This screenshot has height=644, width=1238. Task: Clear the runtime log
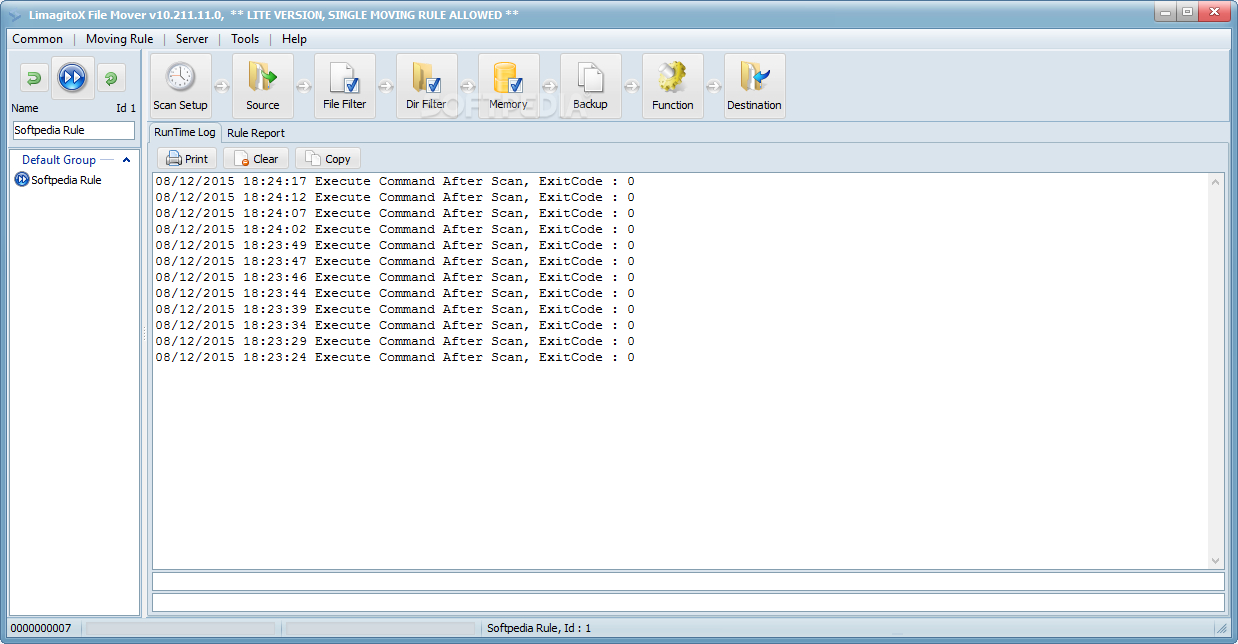pyautogui.click(x=256, y=159)
